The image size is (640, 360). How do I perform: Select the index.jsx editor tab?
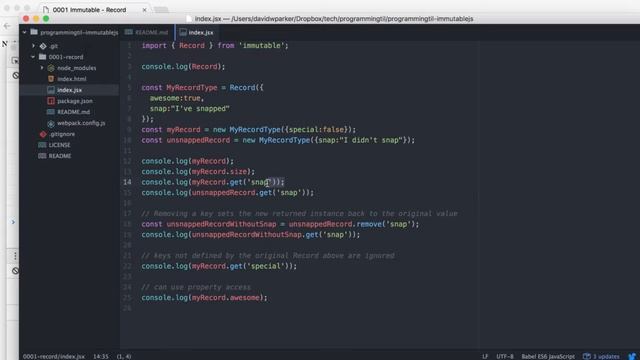(x=196, y=32)
